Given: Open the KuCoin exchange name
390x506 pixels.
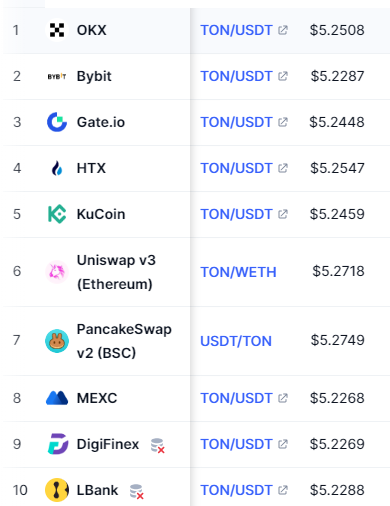Looking at the screenshot, I should [x=101, y=214].
